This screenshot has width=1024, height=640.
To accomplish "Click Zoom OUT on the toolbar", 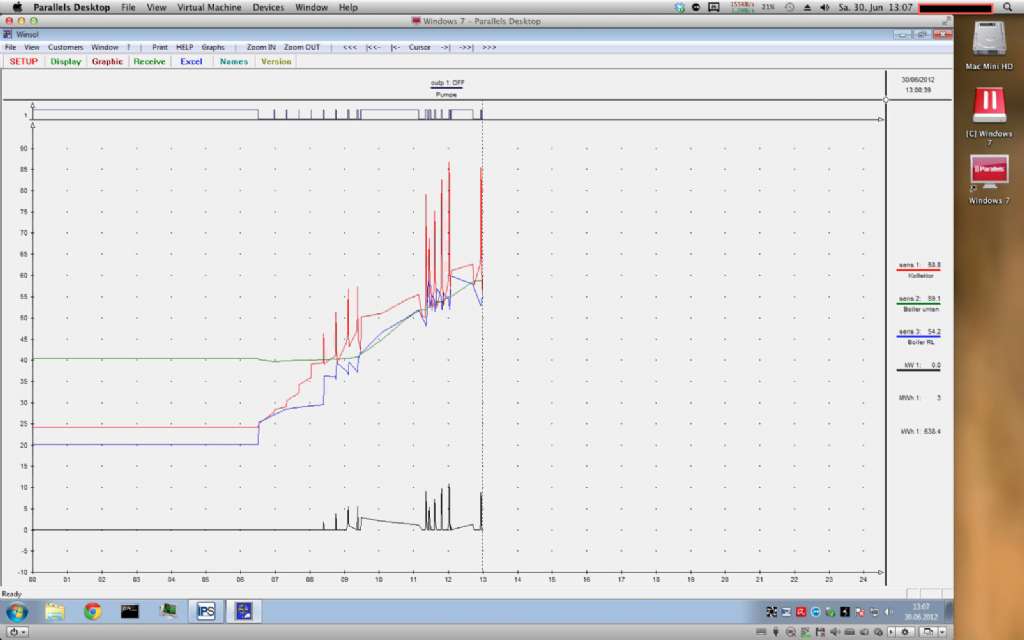I will pos(302,47).
